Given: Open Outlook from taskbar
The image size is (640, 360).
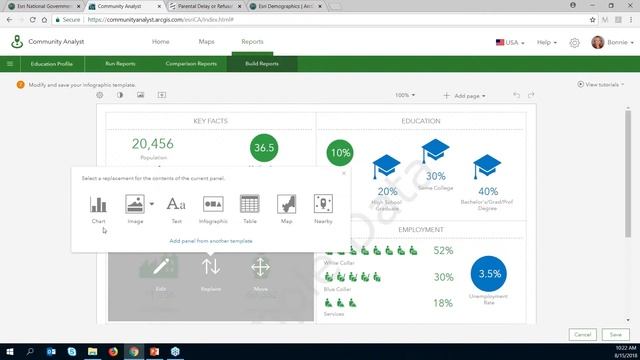Looking at the screenshot, I should 51,351.
